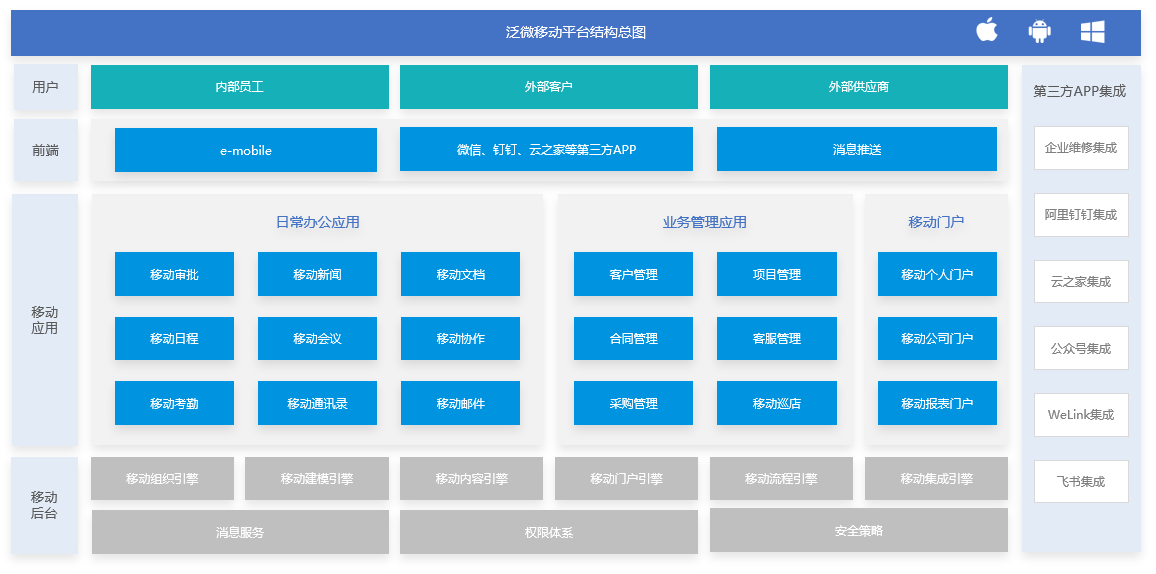Open 移动日程 module
Screen dimensions: 1156x574
174,338
